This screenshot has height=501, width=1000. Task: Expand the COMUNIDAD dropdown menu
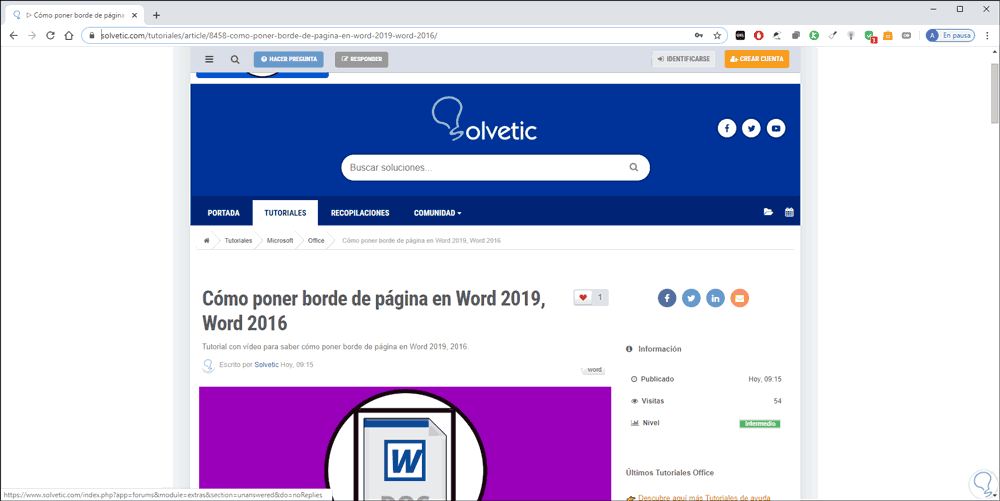click(438, 213)
